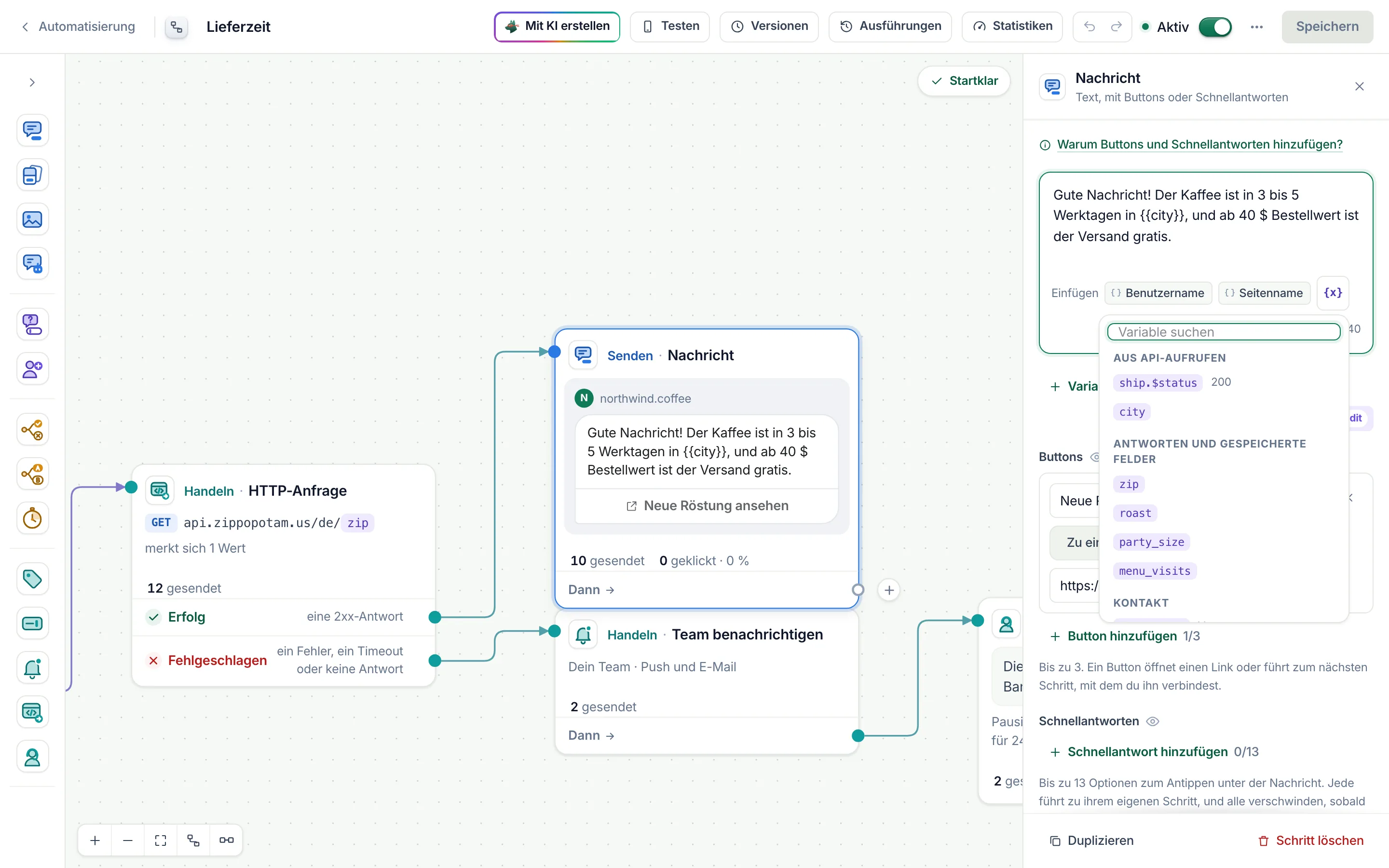Toggle Schnellantworten preview eye icon
This screenshot has height=868, width=1389.
click(x=1153, y=721)
